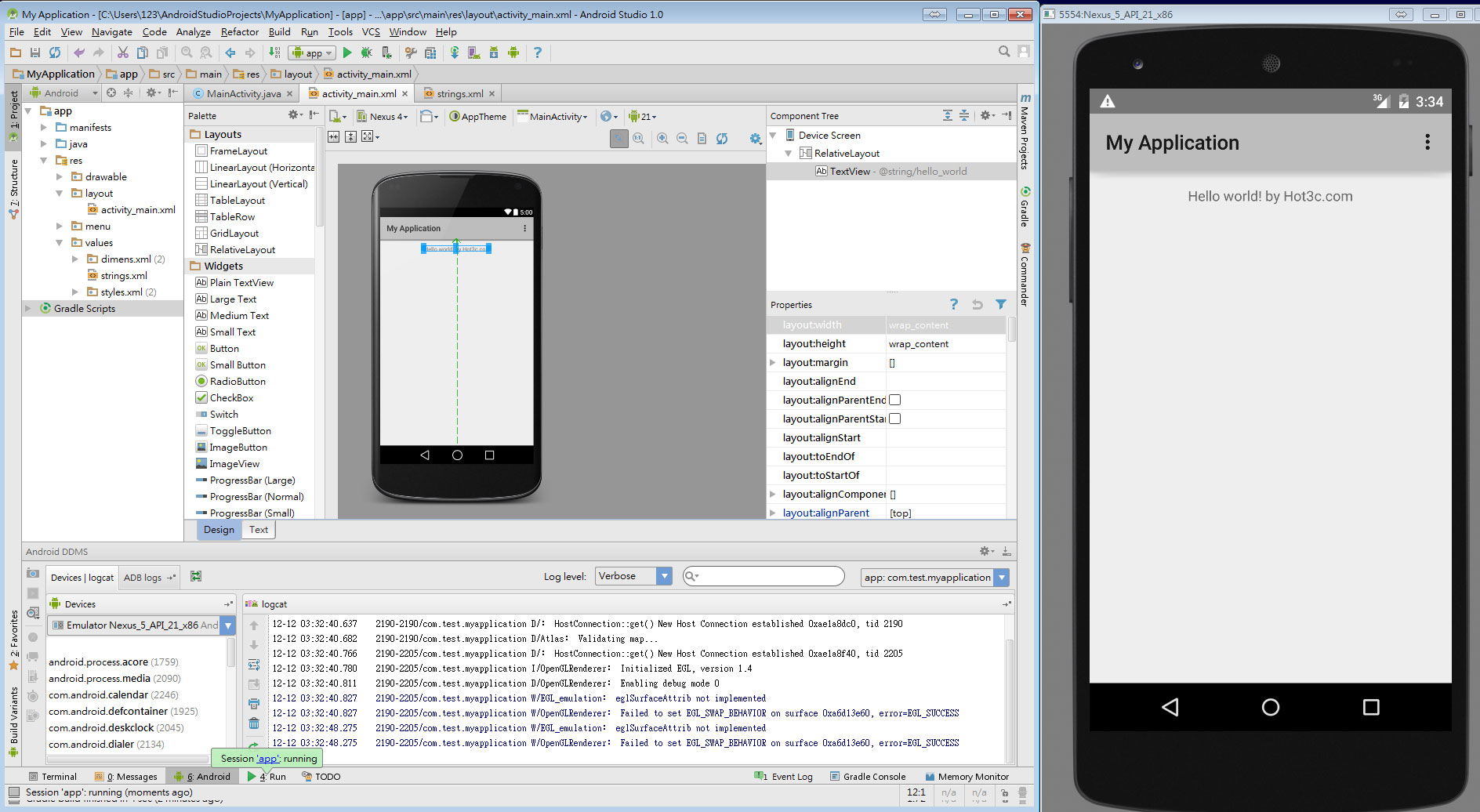Click the search magnifier at top right
Image resolution: width=1480 pixels, height=812 pixels.
tap(1003, 52)
